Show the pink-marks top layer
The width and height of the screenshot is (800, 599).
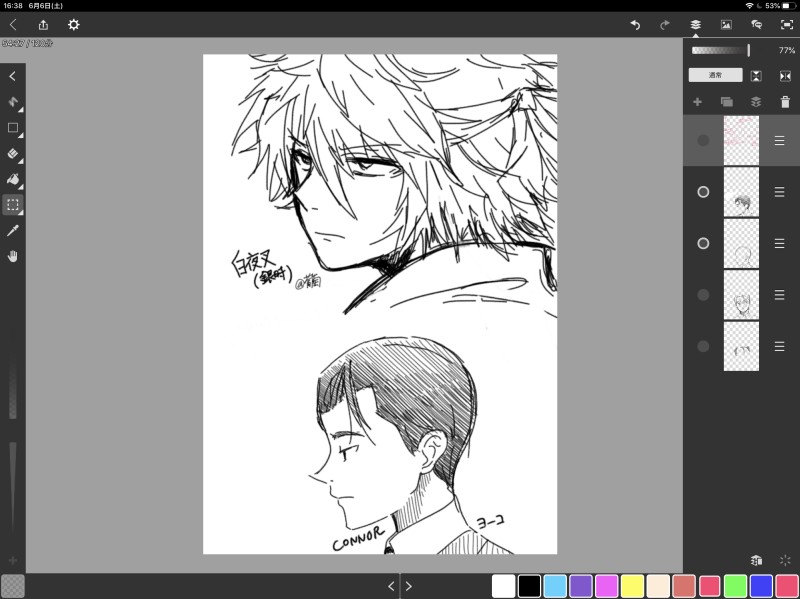[703, 140]
